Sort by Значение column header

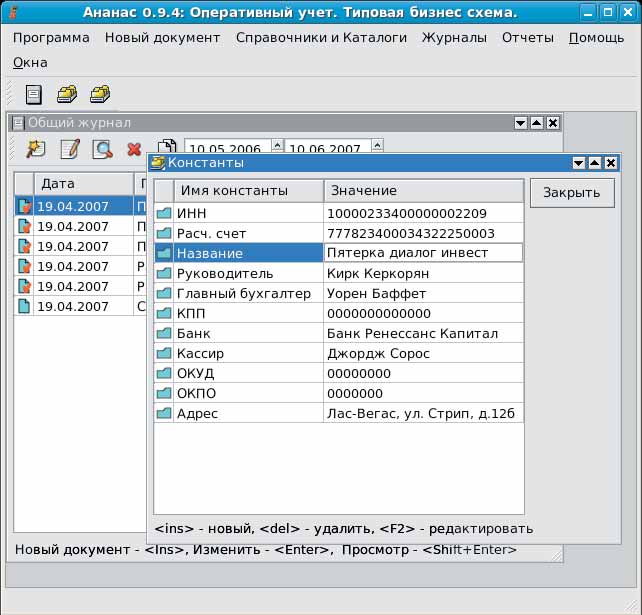click(x=423, y=190)
